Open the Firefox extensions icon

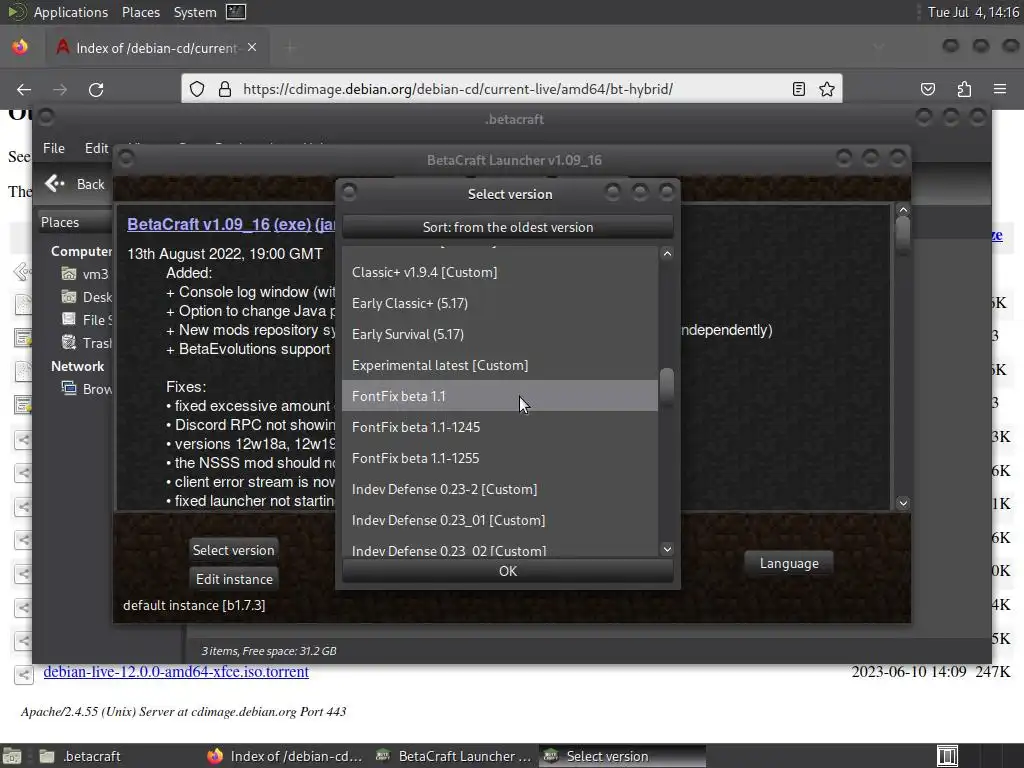[964, 89]
